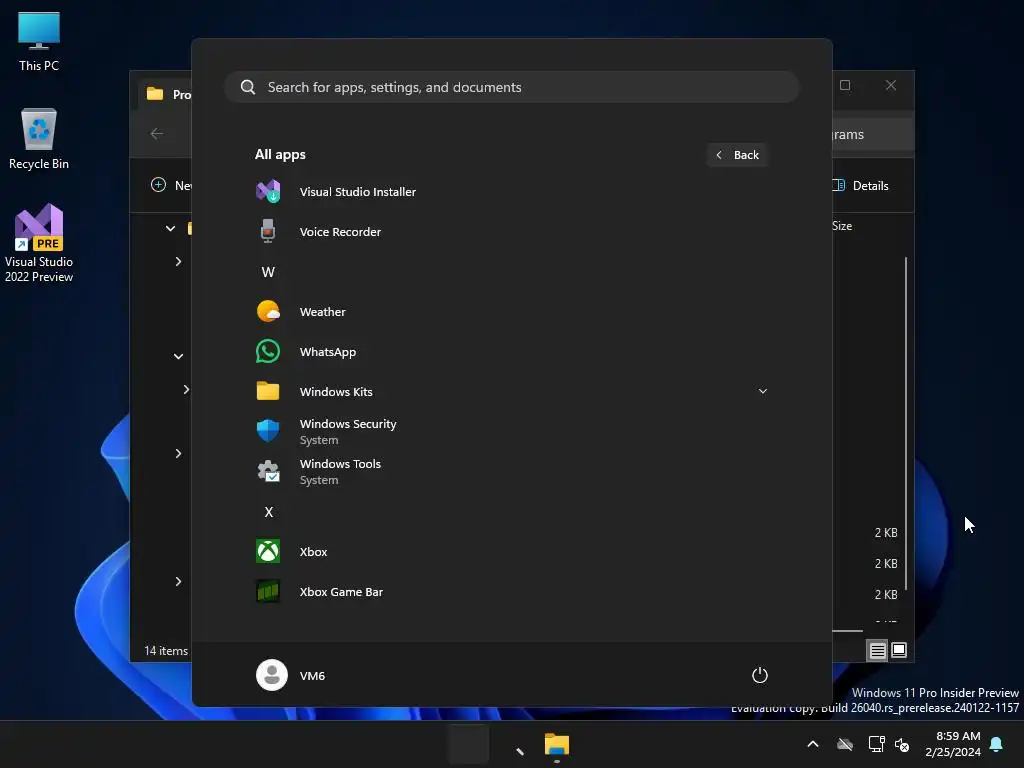Focus the Start menu search box

511,88
